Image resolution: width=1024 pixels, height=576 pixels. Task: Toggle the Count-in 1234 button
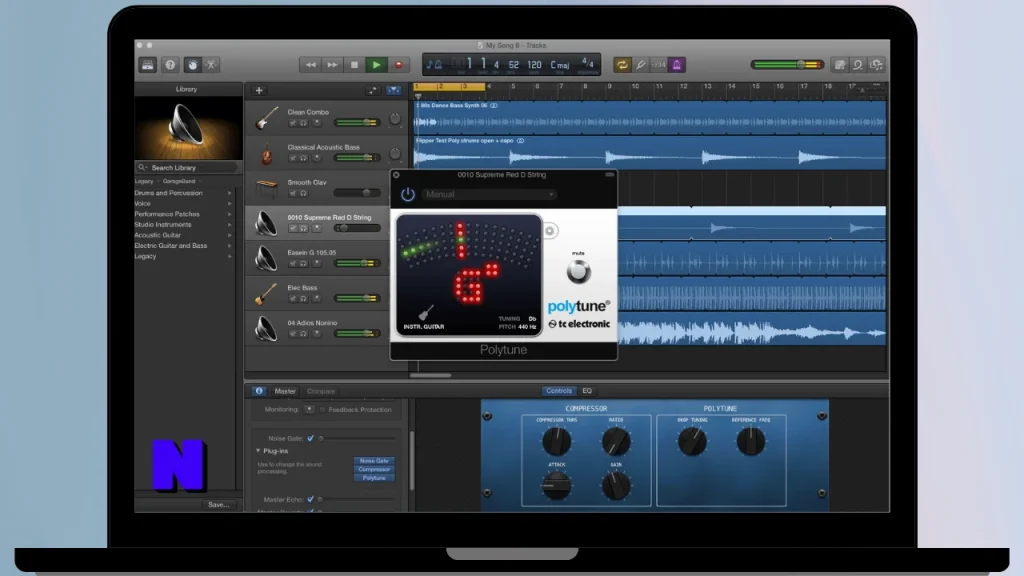tap(659, 65)
